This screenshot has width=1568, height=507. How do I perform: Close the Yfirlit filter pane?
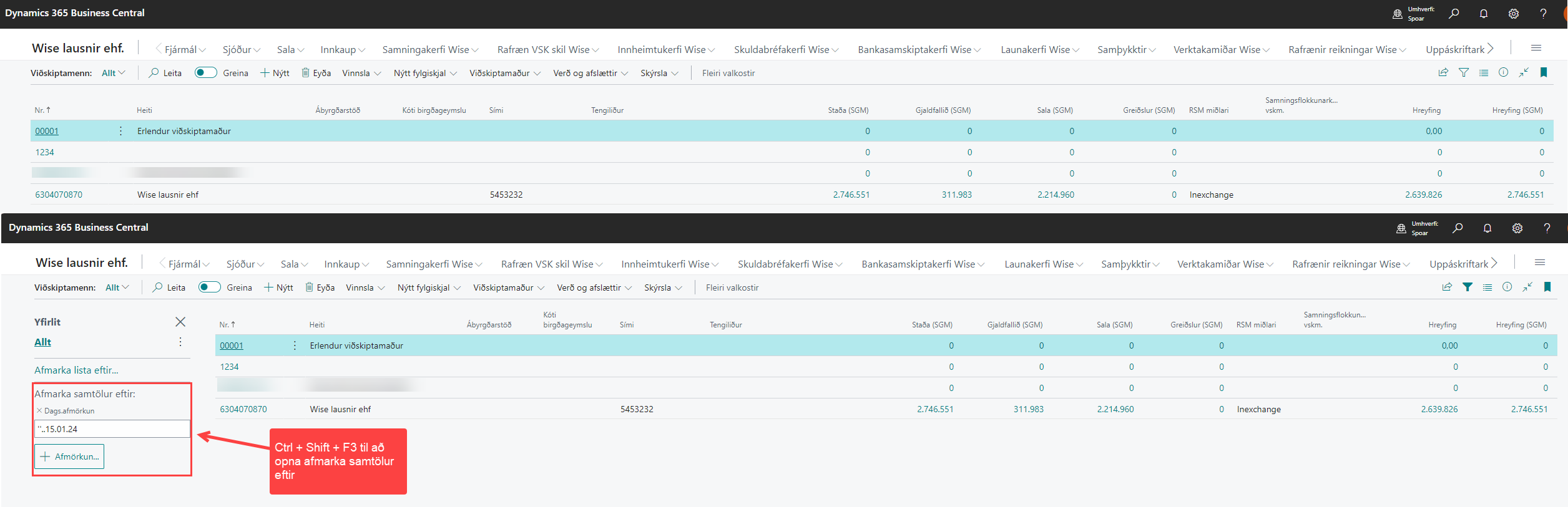click(x=180, y=322)
